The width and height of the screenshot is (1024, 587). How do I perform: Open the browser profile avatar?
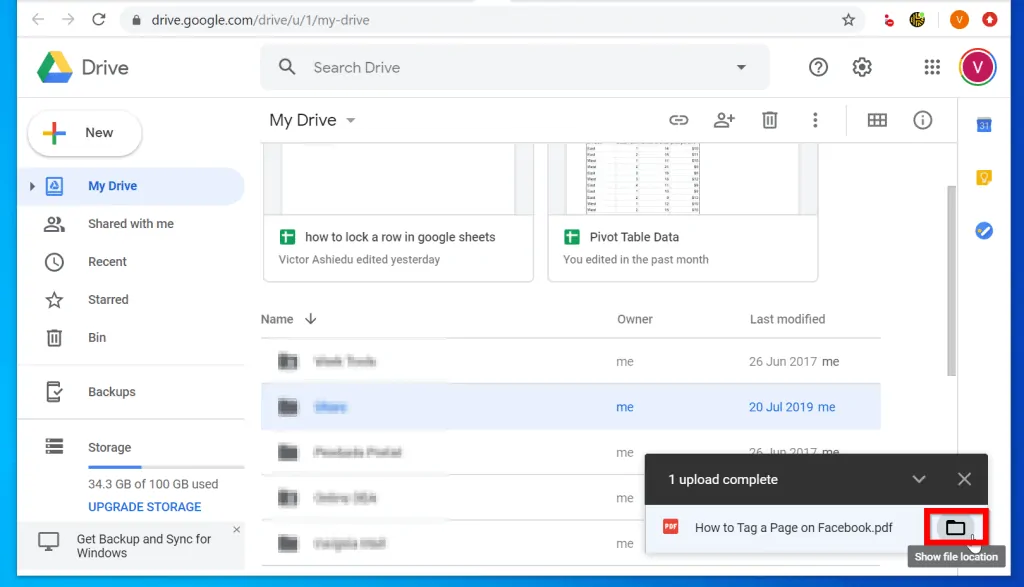tap(959, 20)
